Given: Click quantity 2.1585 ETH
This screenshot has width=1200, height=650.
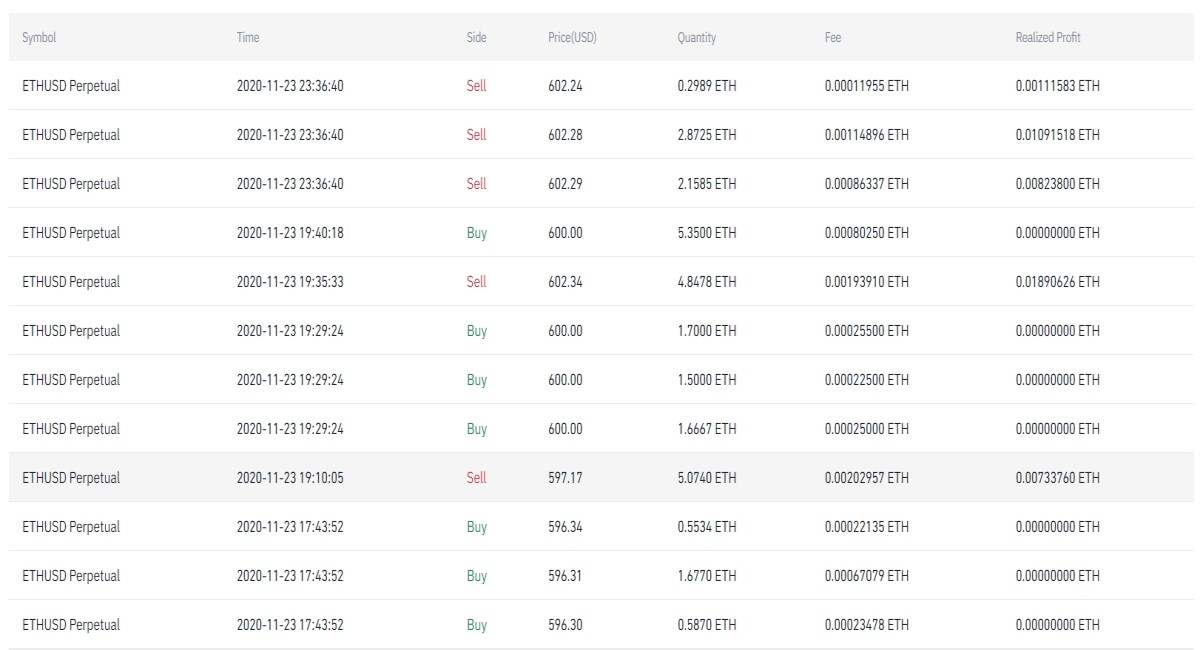Looking at the screenshot, I should click(706, 184).
